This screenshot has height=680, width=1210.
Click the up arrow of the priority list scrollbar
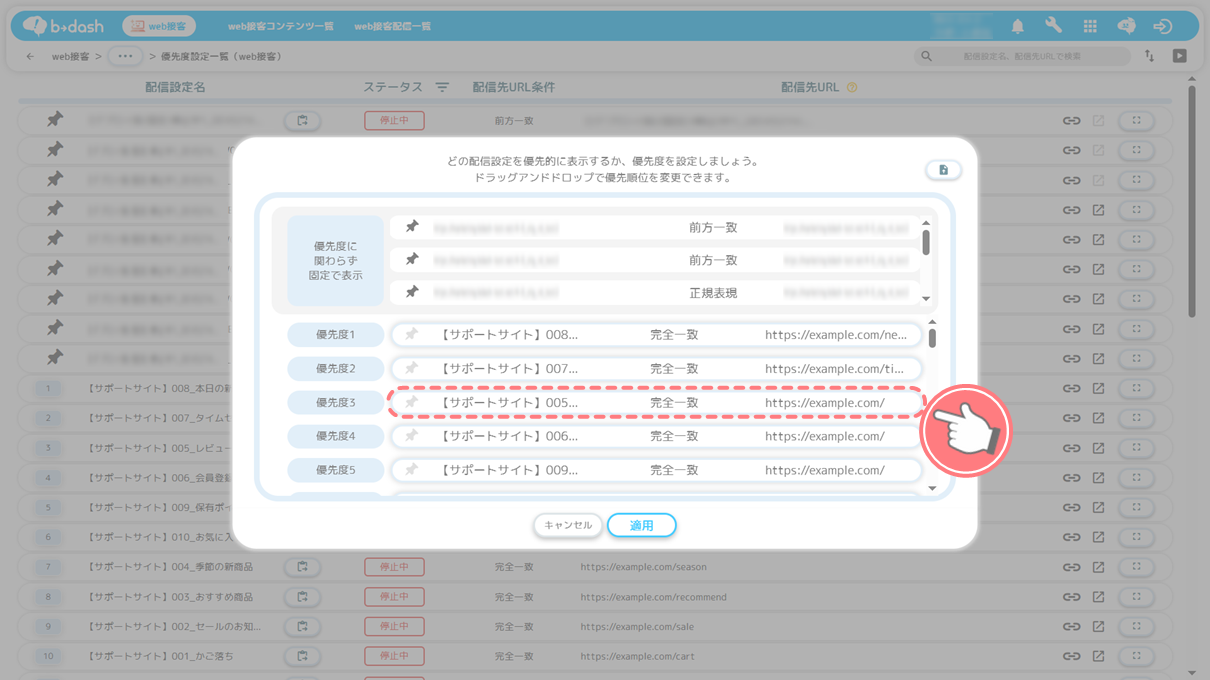tap(932, 323)
